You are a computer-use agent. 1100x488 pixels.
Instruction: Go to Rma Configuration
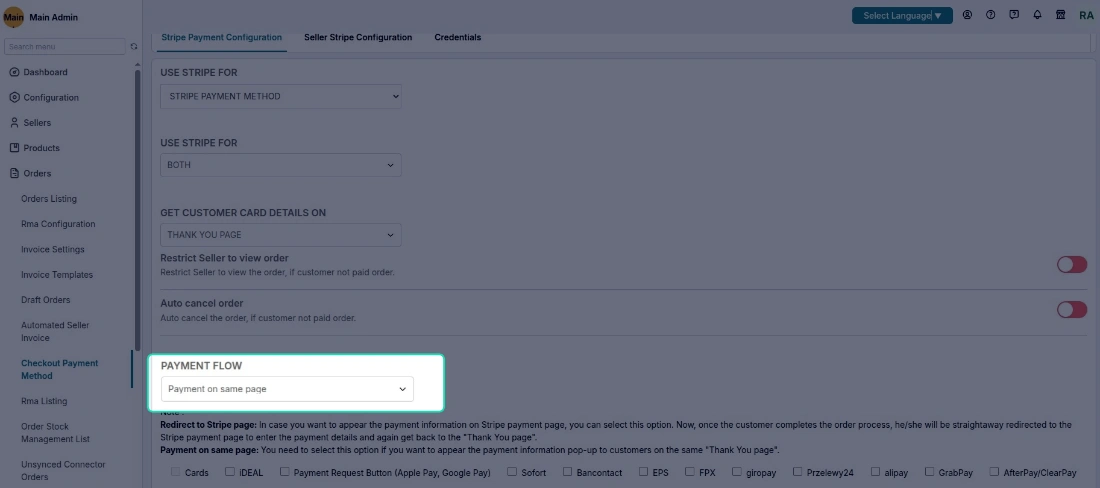click(x=58, y=224)
